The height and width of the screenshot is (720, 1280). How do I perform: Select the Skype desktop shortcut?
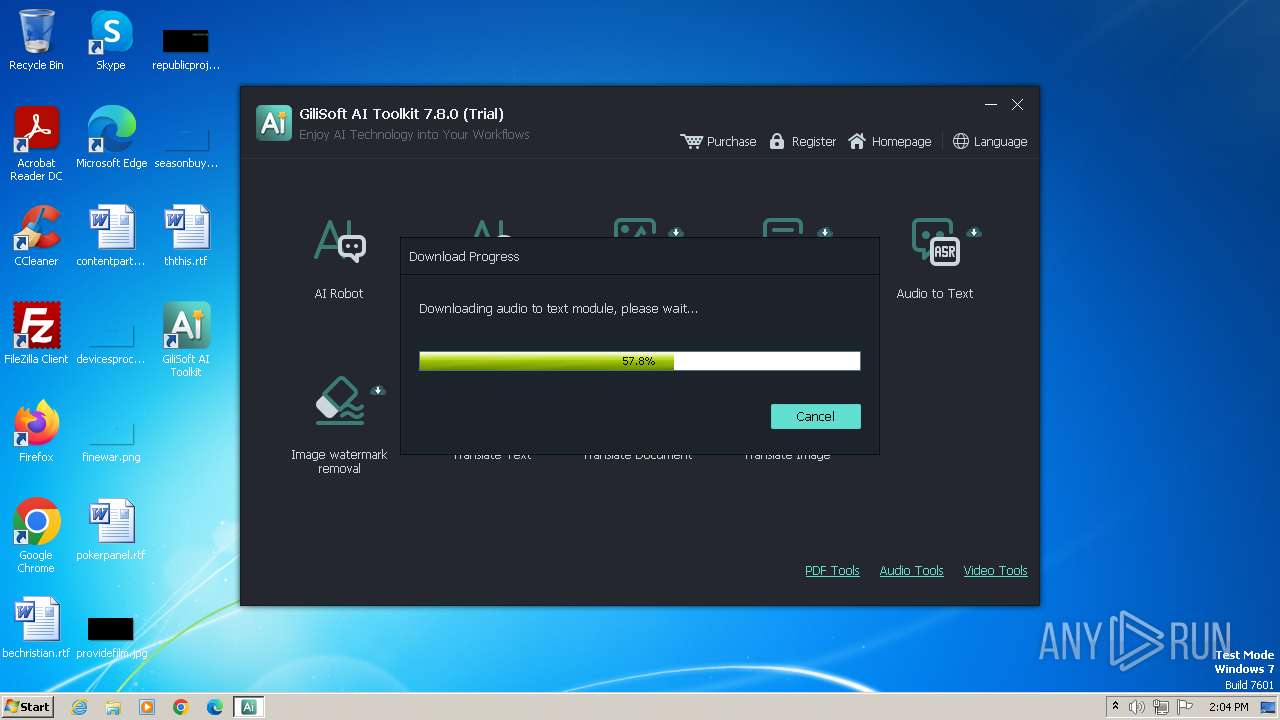coord(111,40)
